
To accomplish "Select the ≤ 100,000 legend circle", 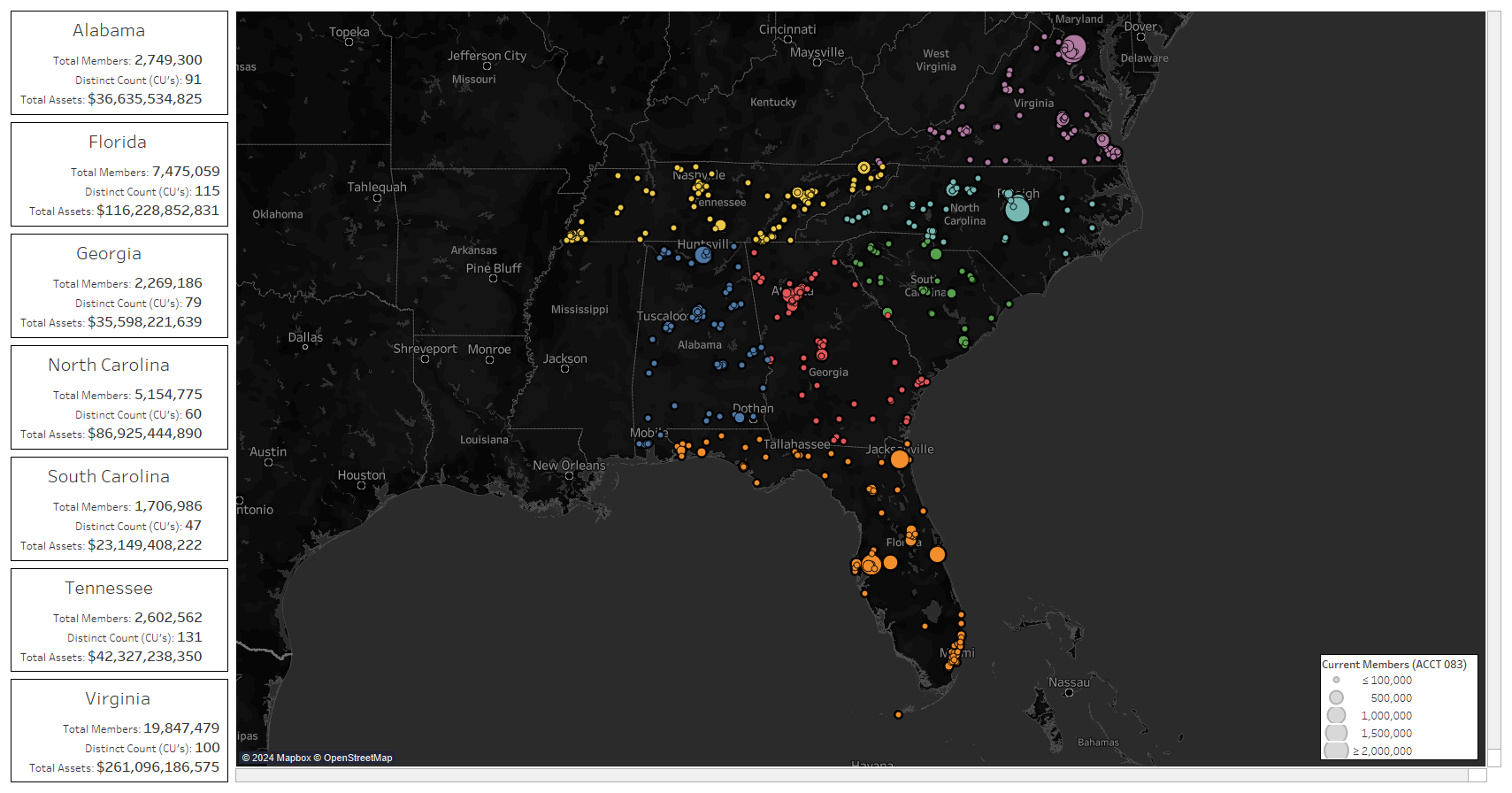I will click(x=1336, y=680).
